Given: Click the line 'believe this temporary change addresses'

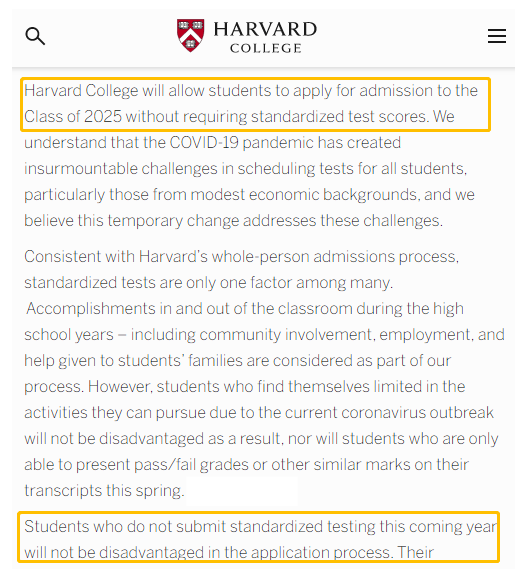Looking at the screenshot, I should tap(233, 221).
